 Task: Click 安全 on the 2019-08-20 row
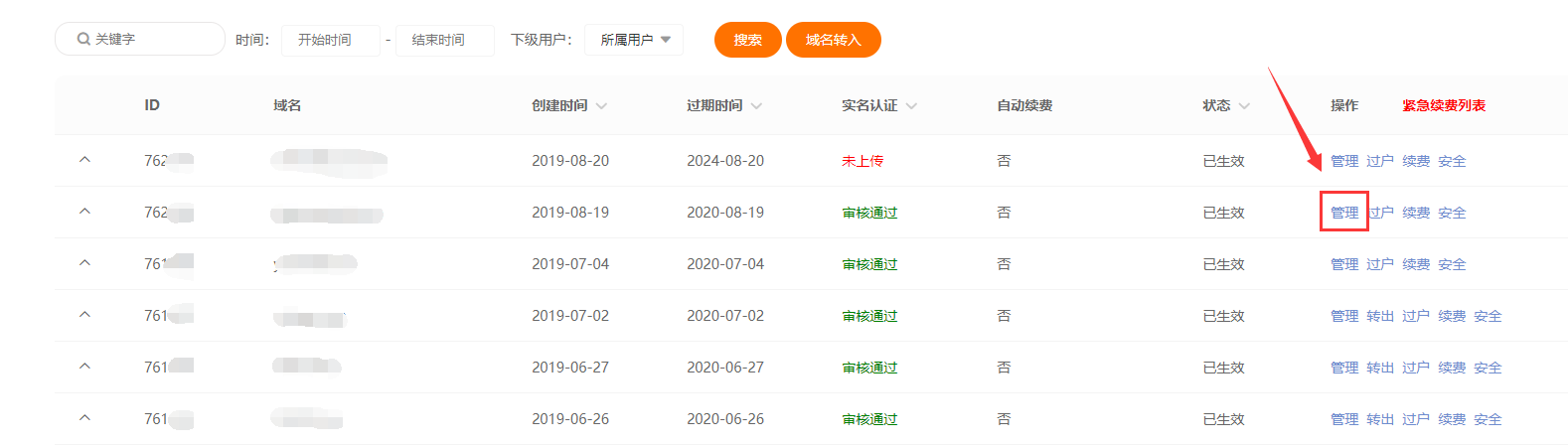[1452, 161]
